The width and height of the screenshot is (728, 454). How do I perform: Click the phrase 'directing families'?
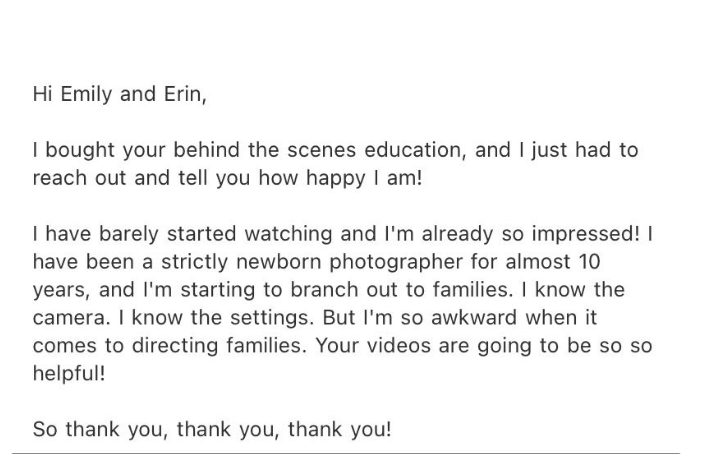[x=217, y=346]
